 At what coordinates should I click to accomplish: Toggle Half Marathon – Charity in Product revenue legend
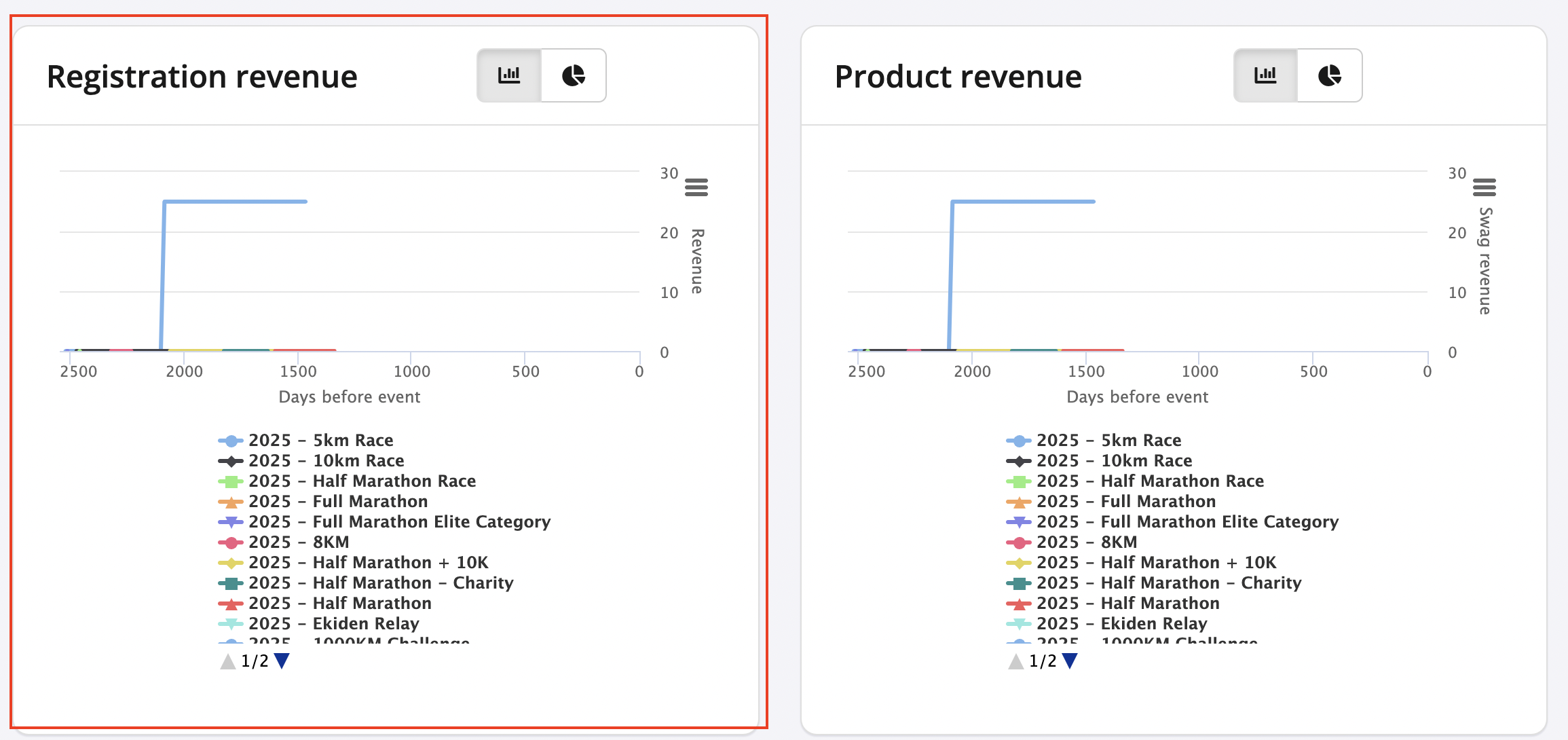coord(1169,583)
